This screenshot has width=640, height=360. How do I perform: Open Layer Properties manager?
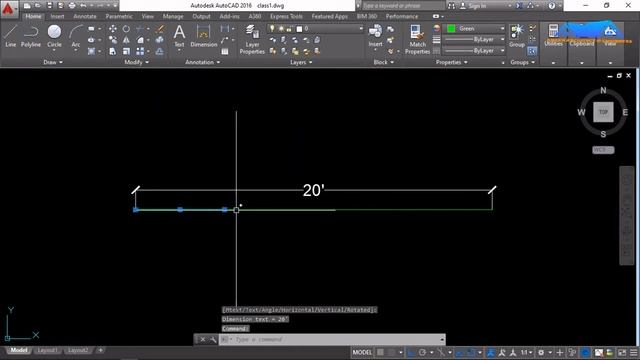pyautogui.click(x=252, y=39)
